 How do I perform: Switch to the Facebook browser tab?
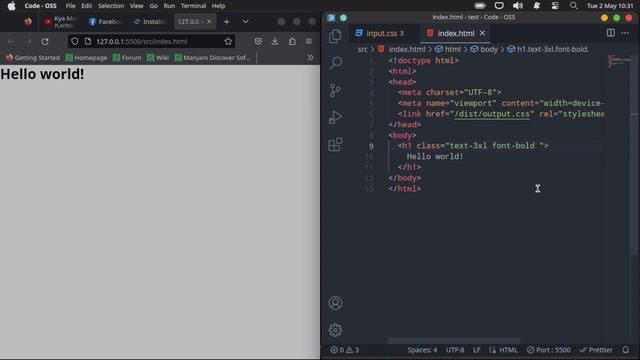coord(105,22)
